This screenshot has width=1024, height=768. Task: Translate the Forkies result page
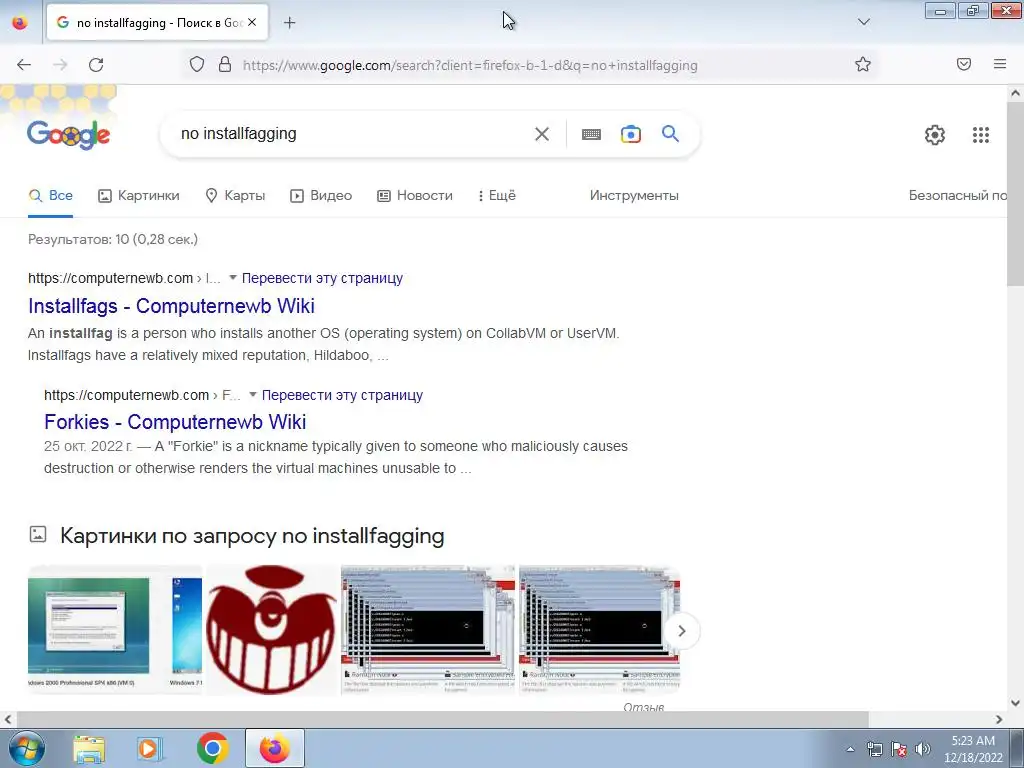coord(342,395)
